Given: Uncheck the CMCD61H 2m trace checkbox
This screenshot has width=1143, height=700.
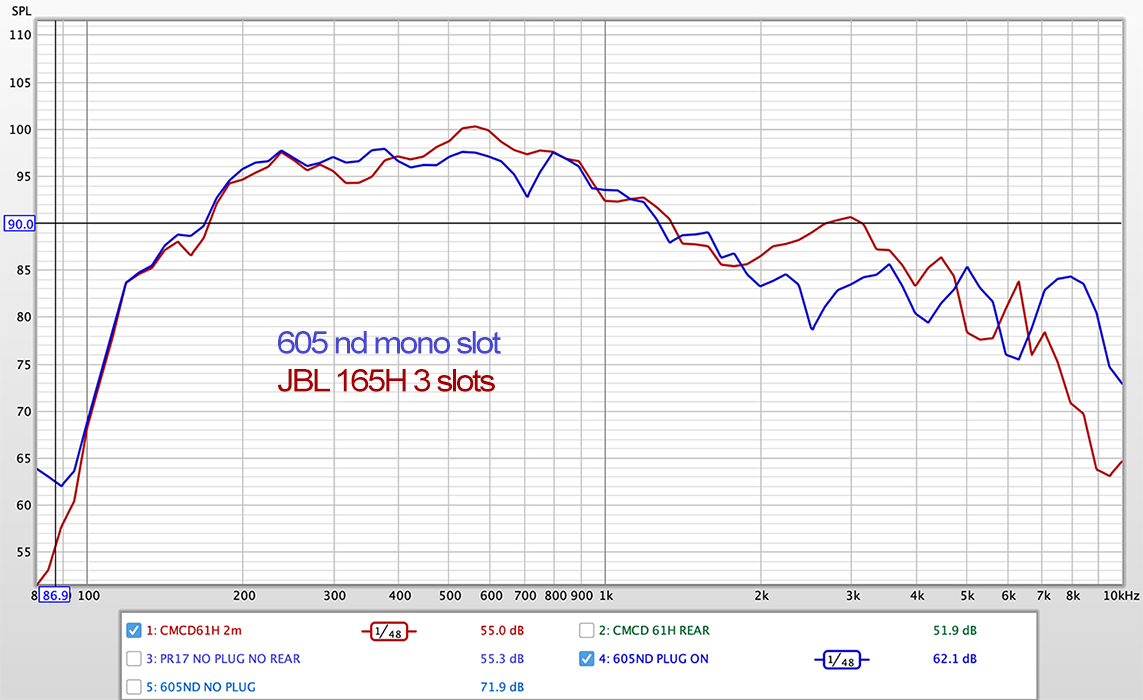Looking at the screenshot, I should 134,630.
